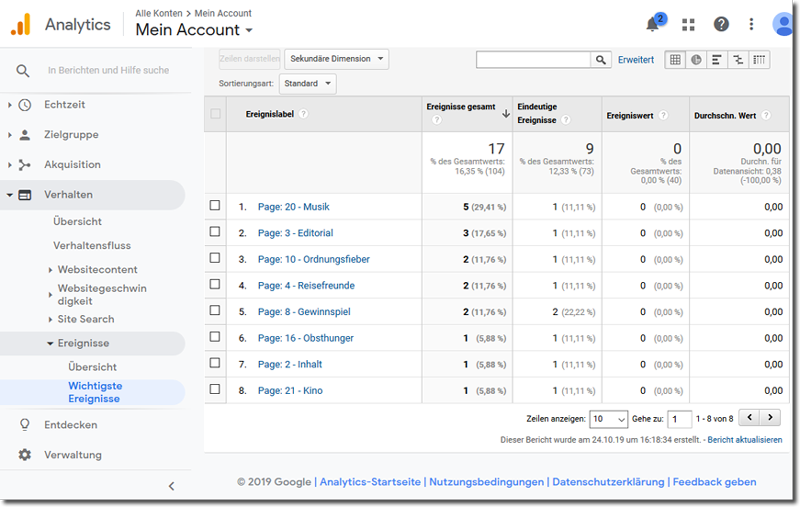
Task: Click help icon next to Ereigniswert
Action: (x=663, y=115)
